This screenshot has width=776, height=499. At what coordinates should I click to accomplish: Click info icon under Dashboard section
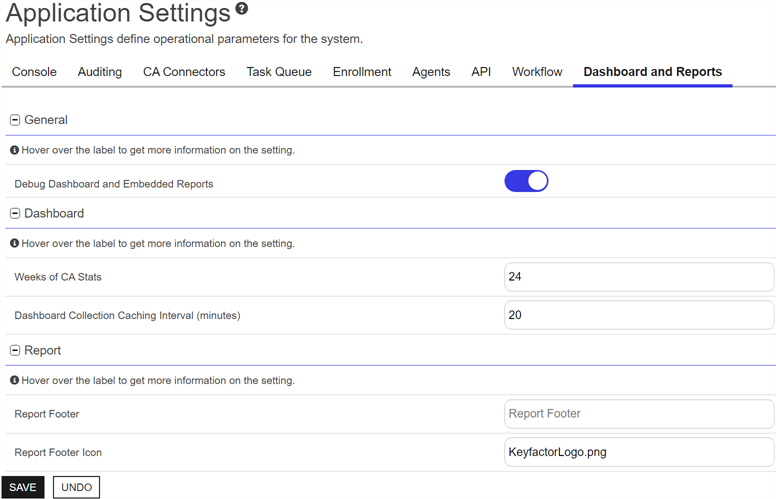[14, 243]
